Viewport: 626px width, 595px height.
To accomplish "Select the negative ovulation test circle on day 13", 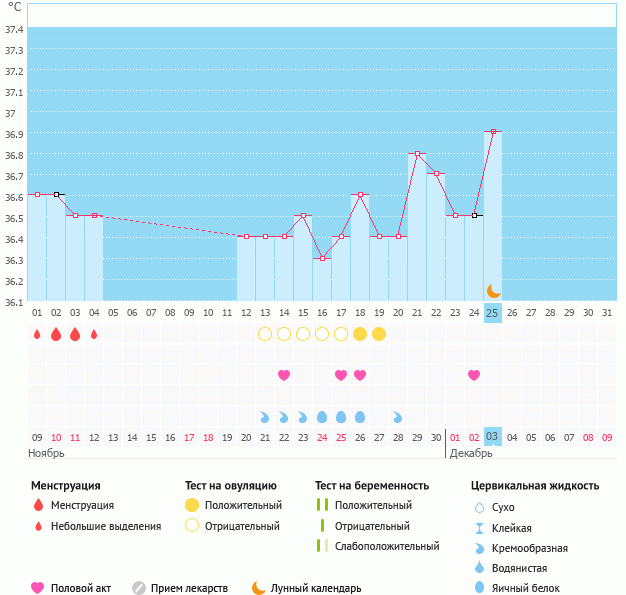I will (265, 333).
